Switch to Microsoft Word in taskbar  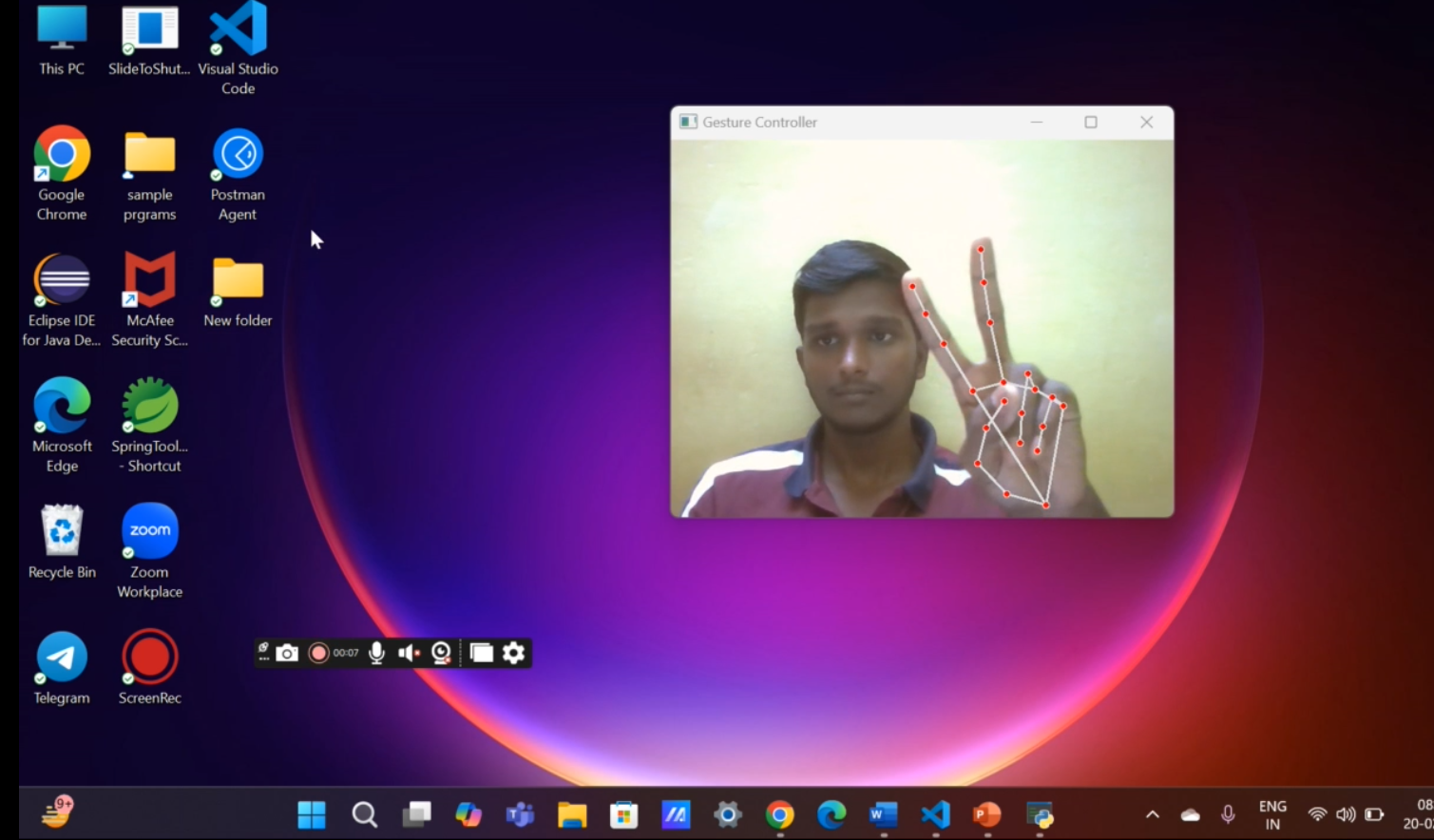883,814
